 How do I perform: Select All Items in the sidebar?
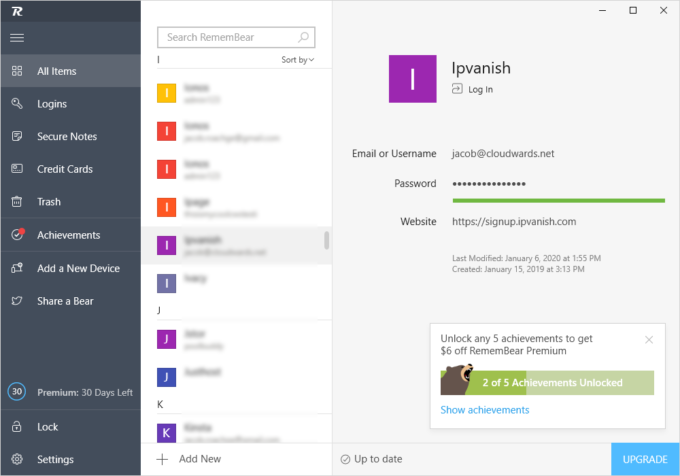click(71, 71)
